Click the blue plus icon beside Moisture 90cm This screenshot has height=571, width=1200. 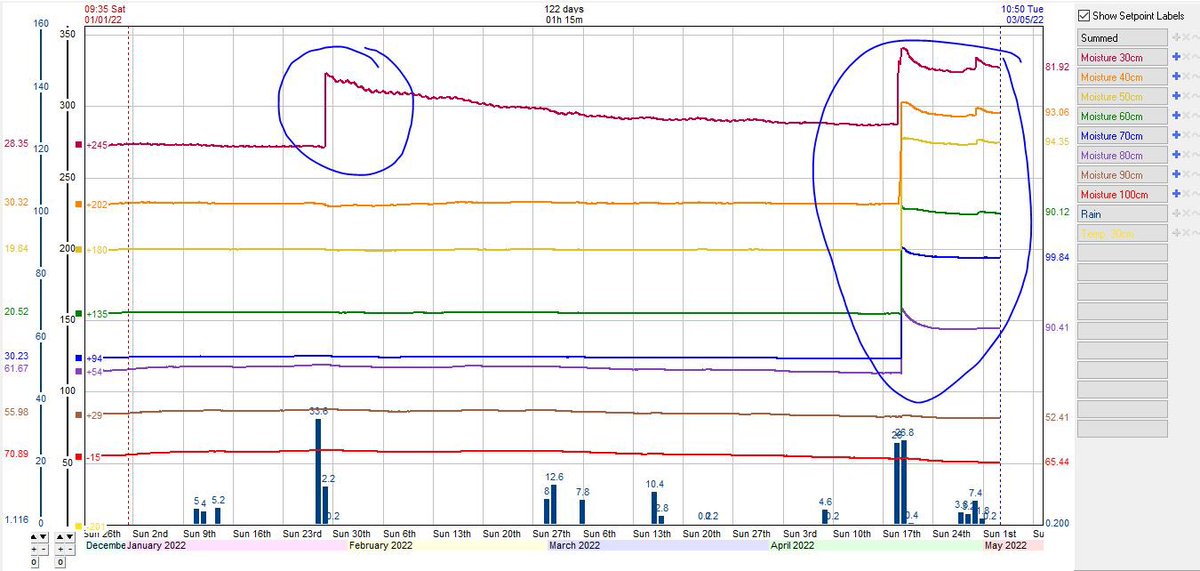tap(1176, 175)
